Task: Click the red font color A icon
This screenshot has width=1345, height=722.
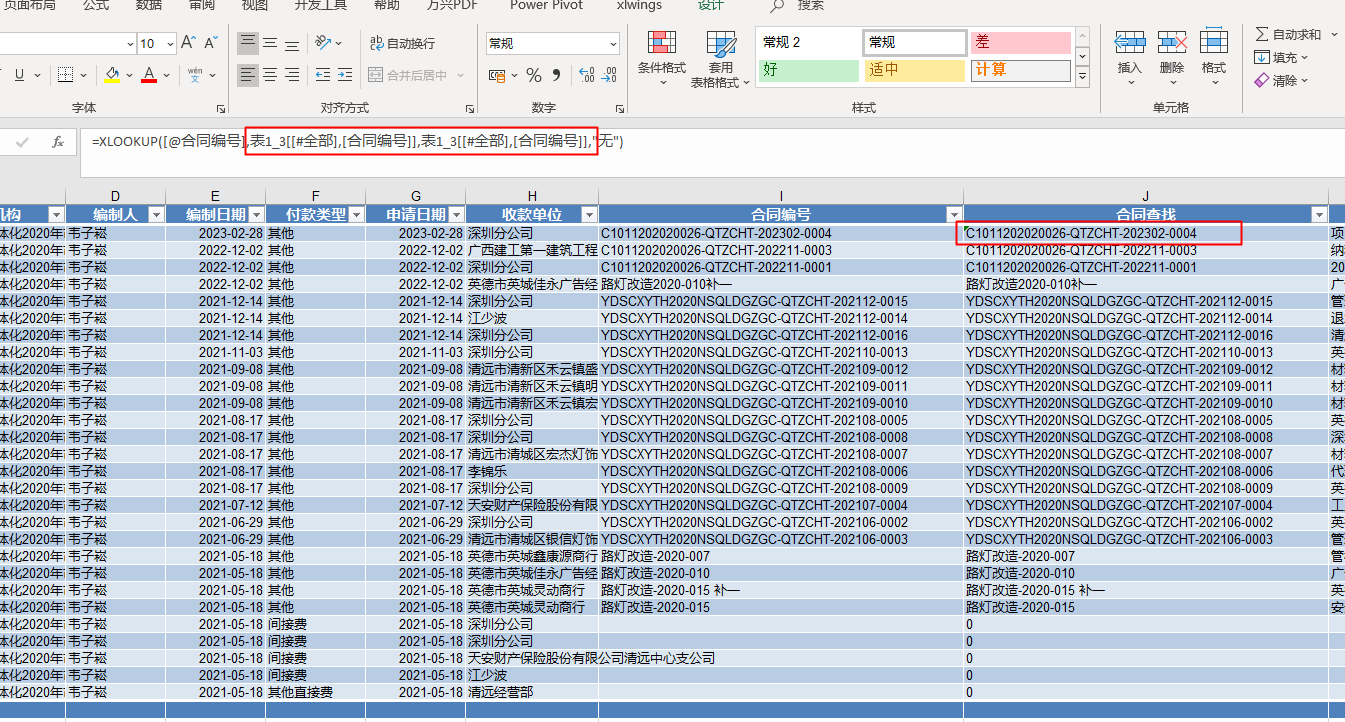Action: pos(149,75)
